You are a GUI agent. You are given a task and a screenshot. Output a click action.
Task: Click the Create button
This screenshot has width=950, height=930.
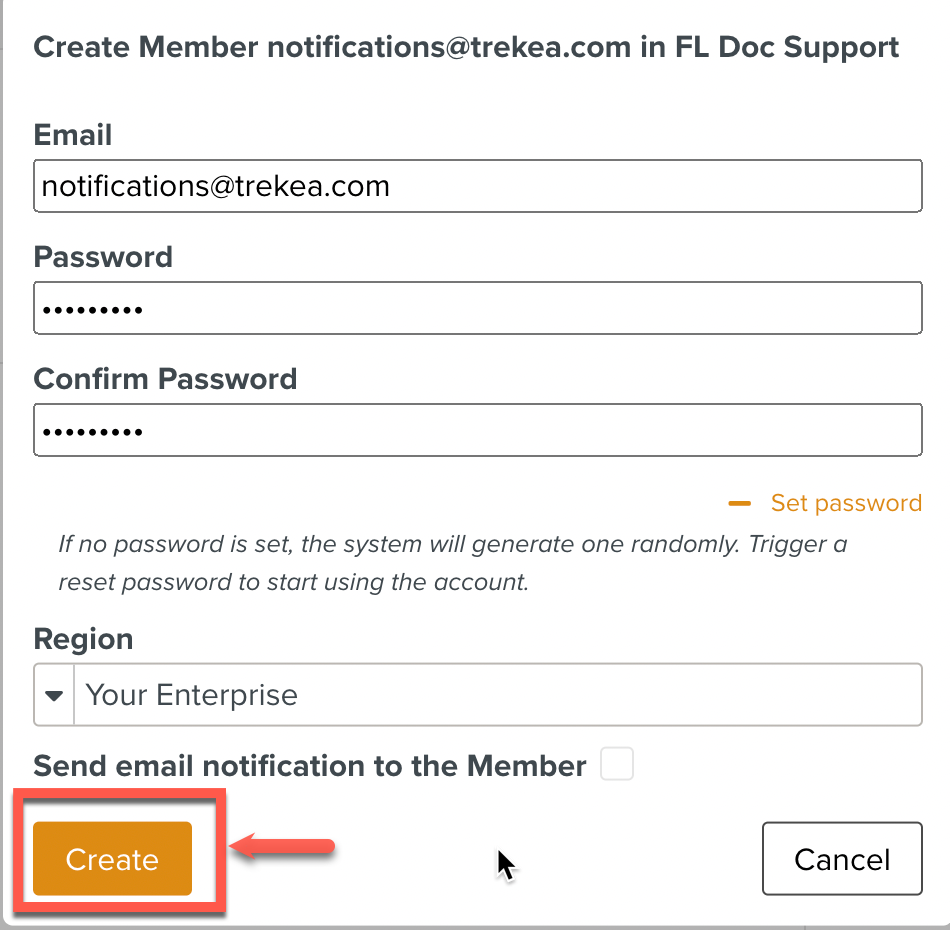(113, 859)
